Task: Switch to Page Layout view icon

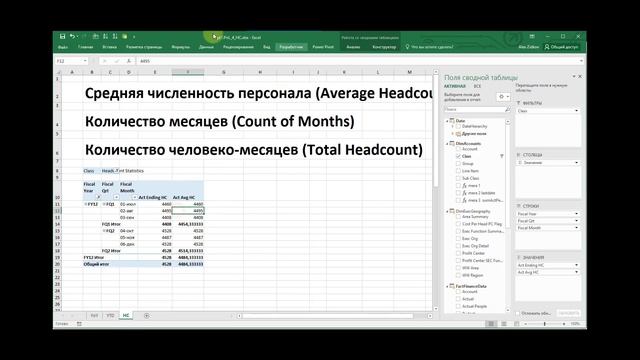Action: [504, 324]
